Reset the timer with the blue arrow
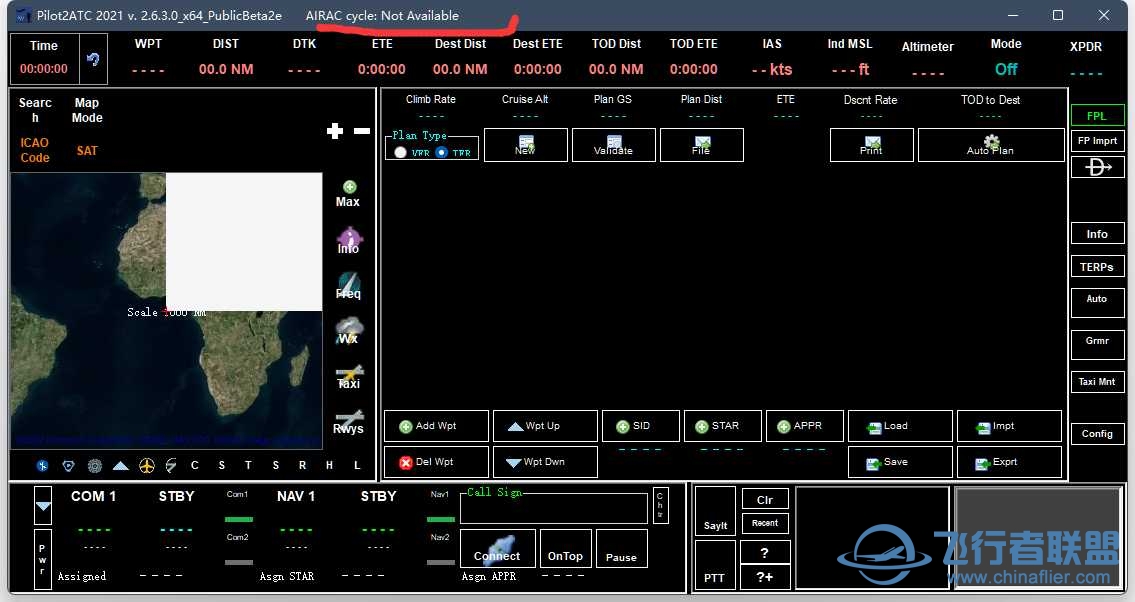1135x602 pixels. tap(93, 59)
